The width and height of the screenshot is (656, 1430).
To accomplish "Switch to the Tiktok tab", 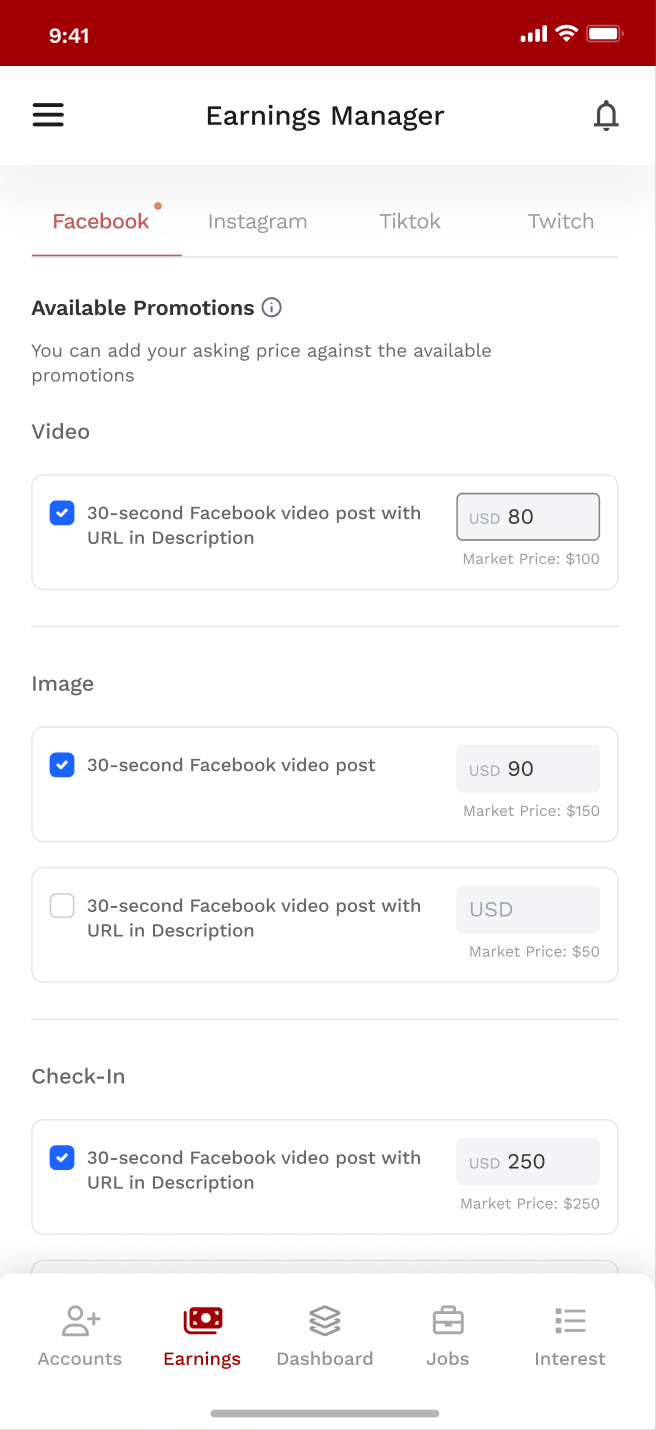I will (x=410, y=222).
